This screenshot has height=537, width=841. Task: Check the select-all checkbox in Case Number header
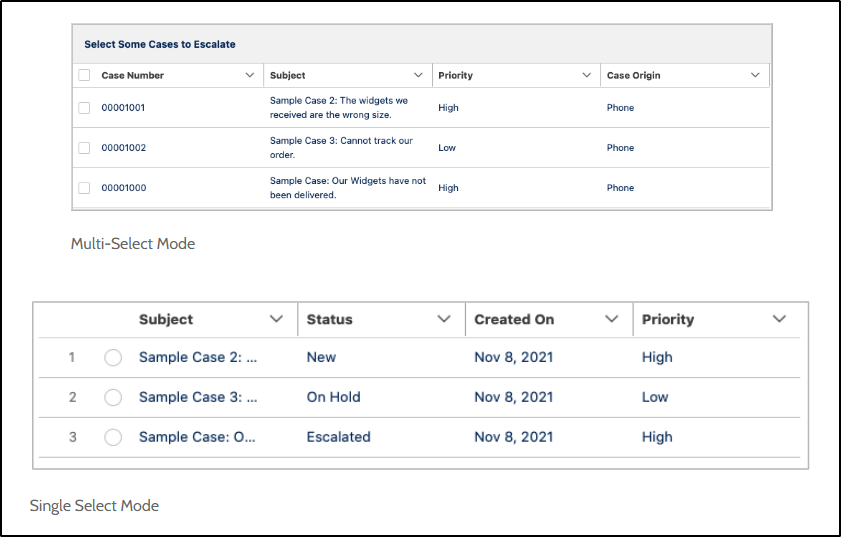pyautogui.click(x=84, y=75)
